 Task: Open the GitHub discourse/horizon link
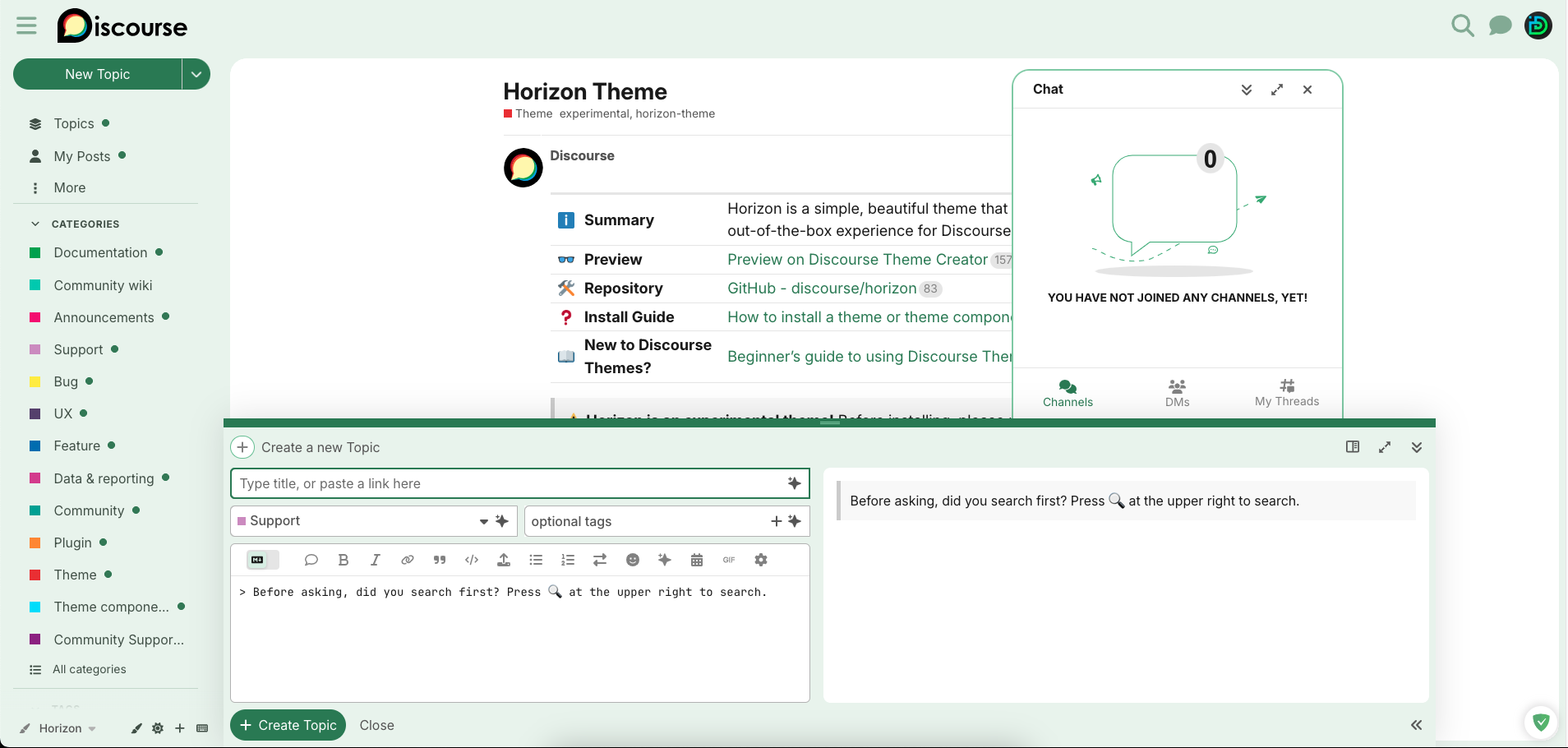point(821,289)
